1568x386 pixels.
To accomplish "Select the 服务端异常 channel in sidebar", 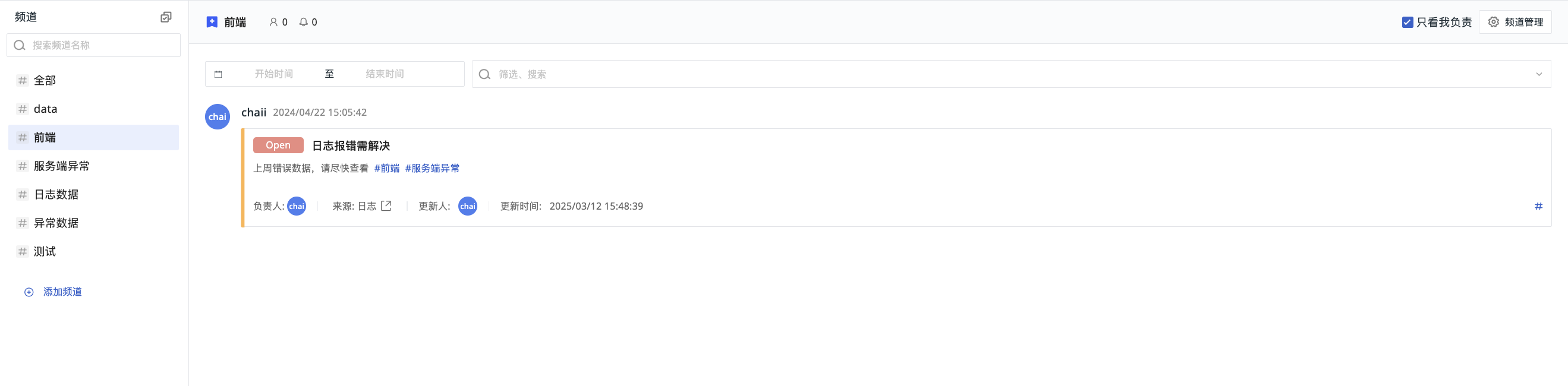I will click(94, 166).
